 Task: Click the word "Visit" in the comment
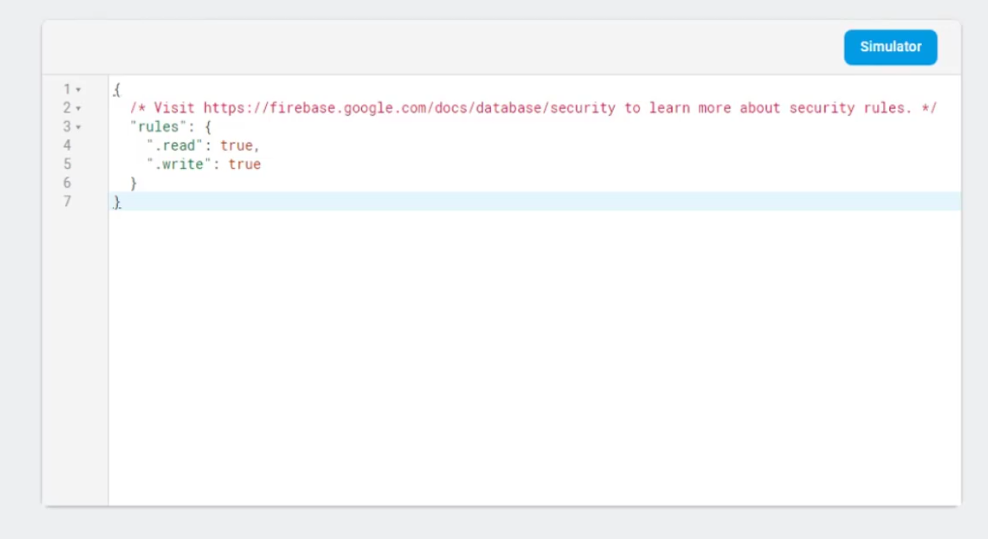coord(175,108)
